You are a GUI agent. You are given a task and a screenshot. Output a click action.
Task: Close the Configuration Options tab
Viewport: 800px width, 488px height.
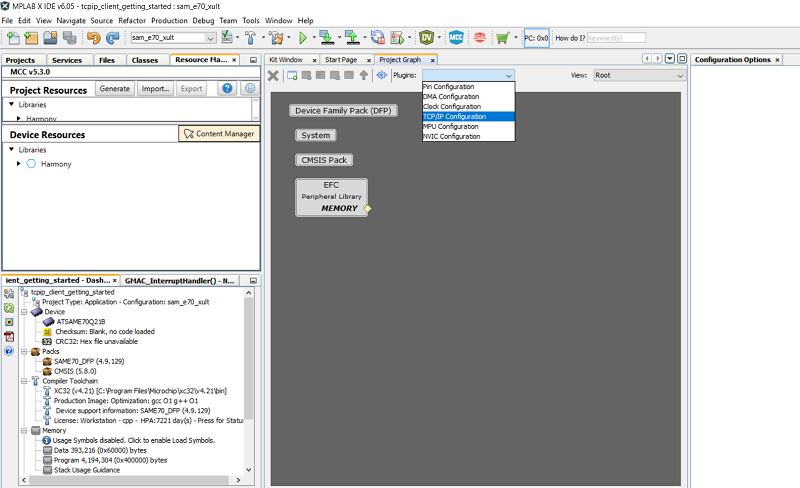tap(778, 60)
